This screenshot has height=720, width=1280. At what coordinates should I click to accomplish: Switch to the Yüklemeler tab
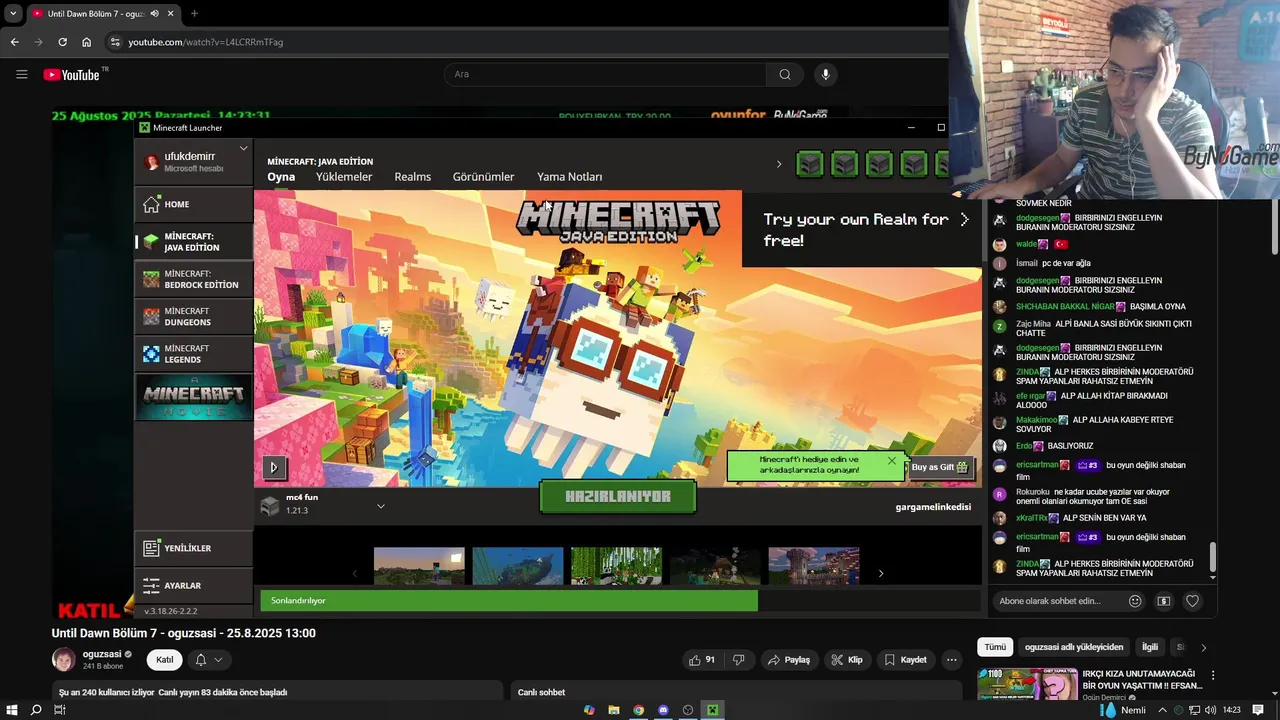coord(344,177)
